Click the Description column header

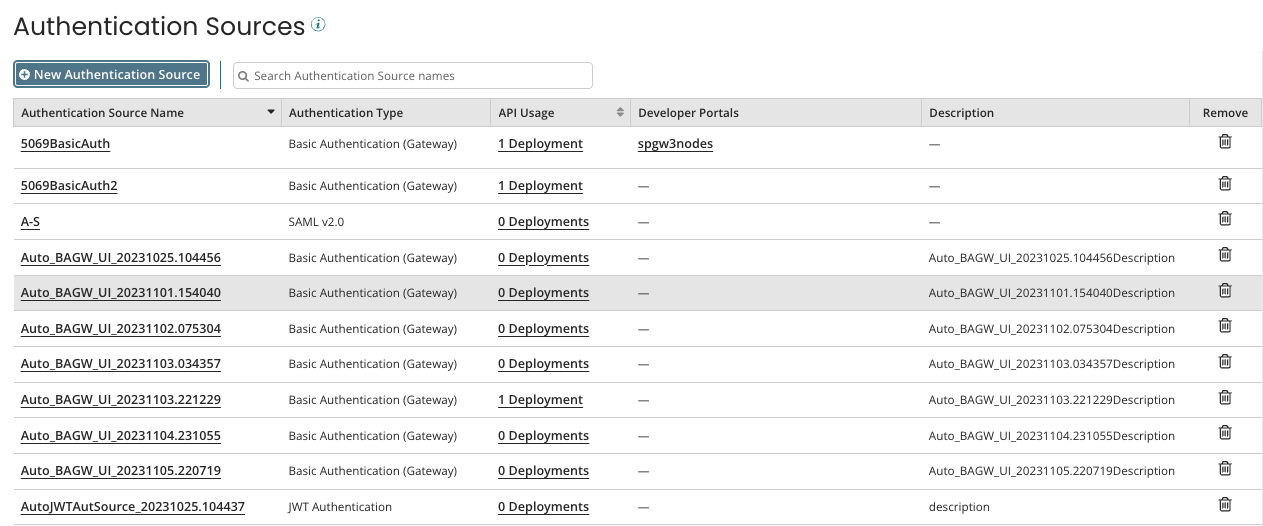tap(961, 113)
